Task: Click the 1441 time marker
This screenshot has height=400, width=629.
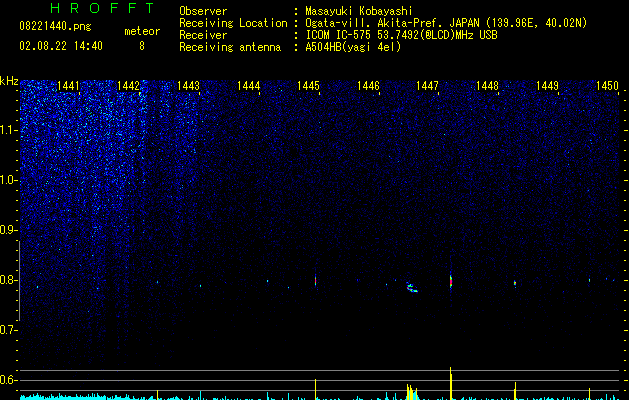Action: [69, 86]
